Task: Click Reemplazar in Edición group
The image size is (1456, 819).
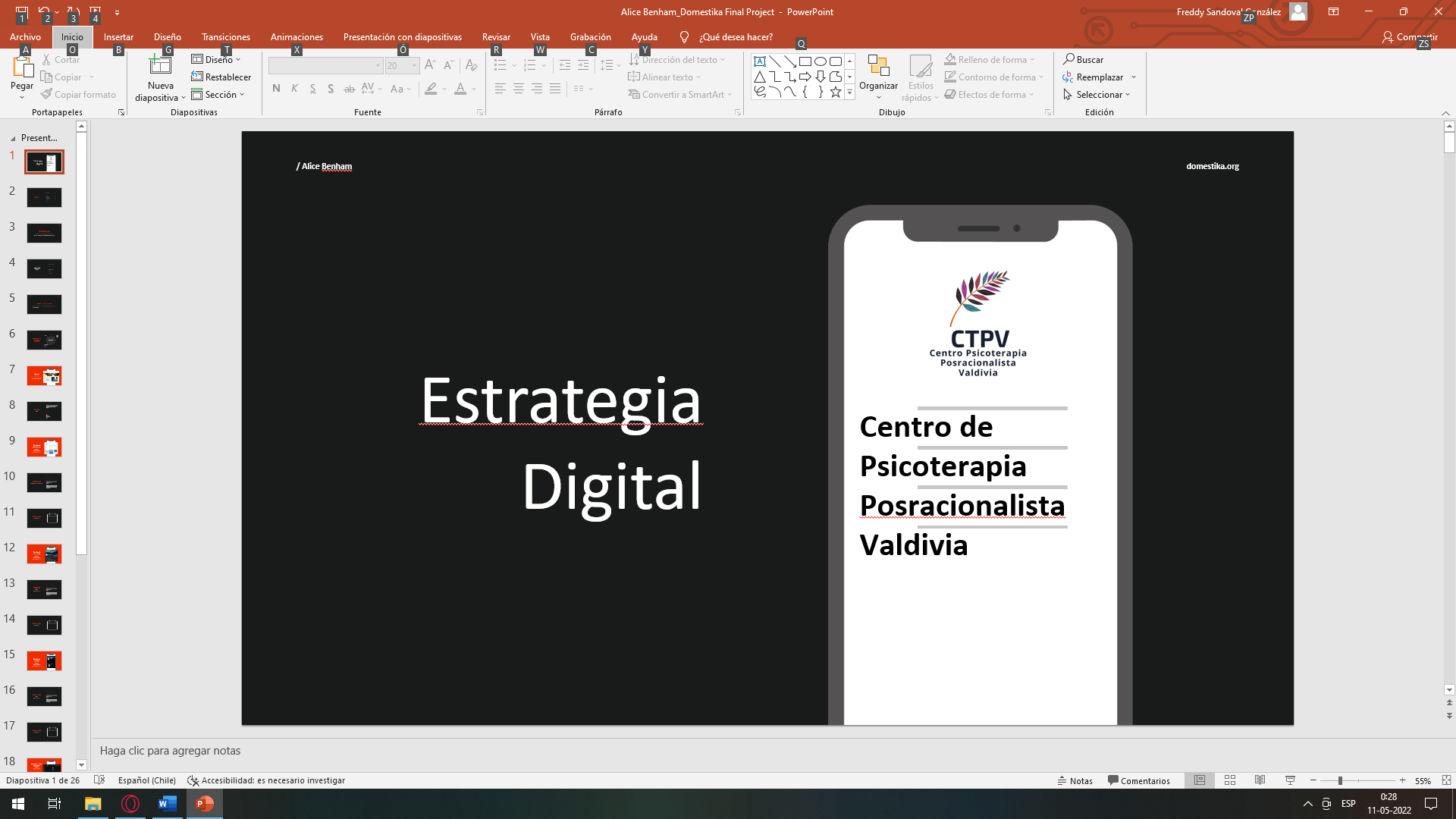Action: (1099, 77)
